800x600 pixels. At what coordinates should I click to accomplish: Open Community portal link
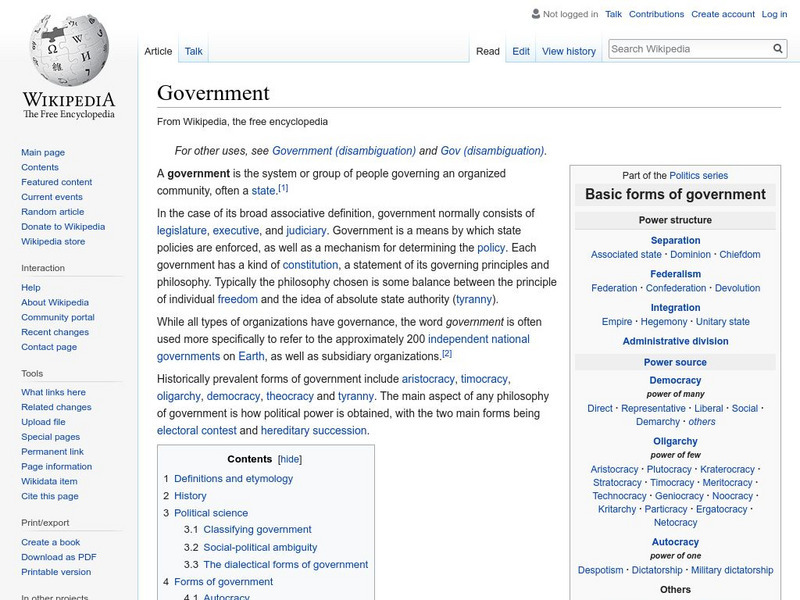tap(58, 317)
